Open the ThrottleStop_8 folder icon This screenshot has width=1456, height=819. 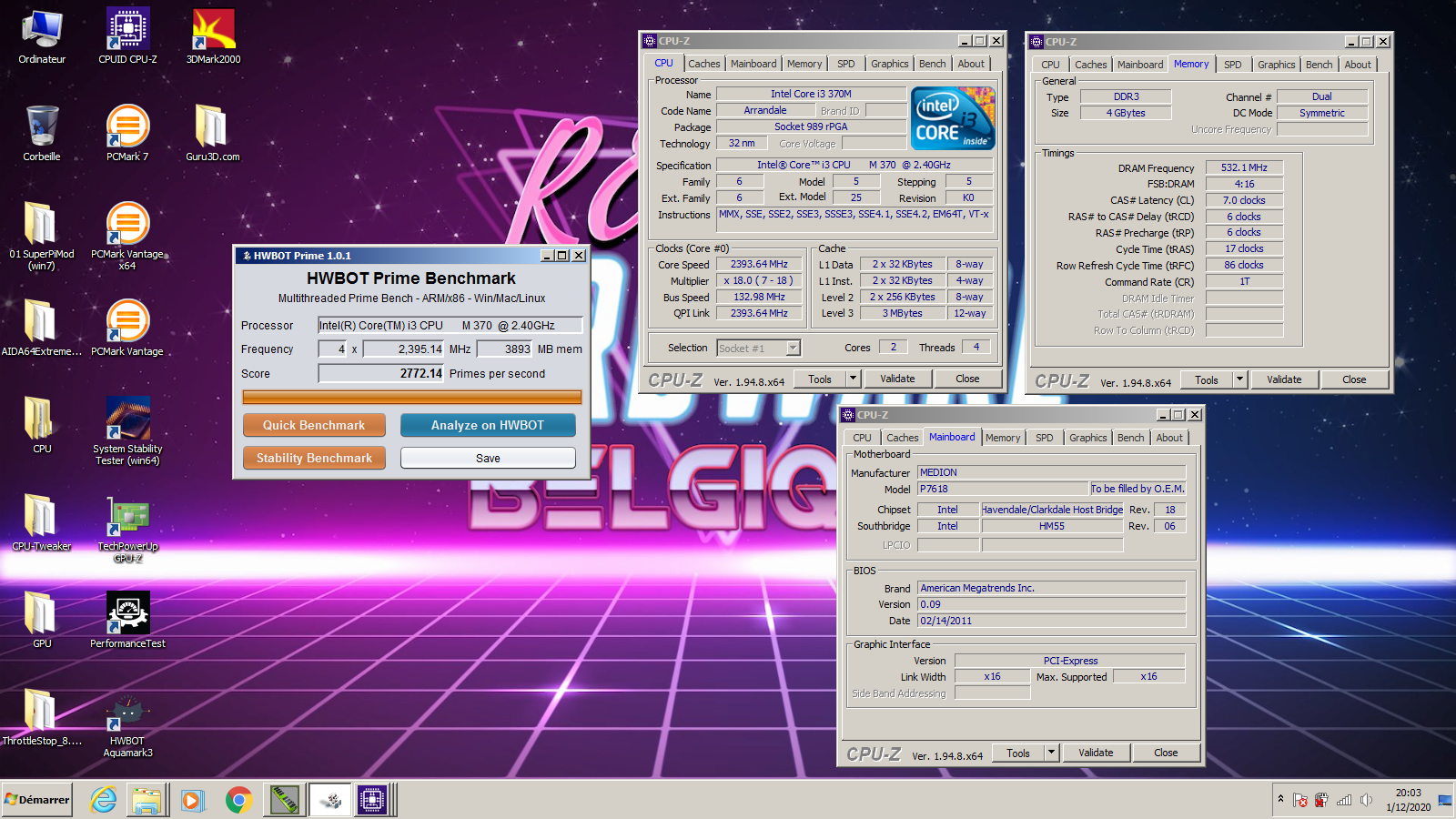pos(42,717)
